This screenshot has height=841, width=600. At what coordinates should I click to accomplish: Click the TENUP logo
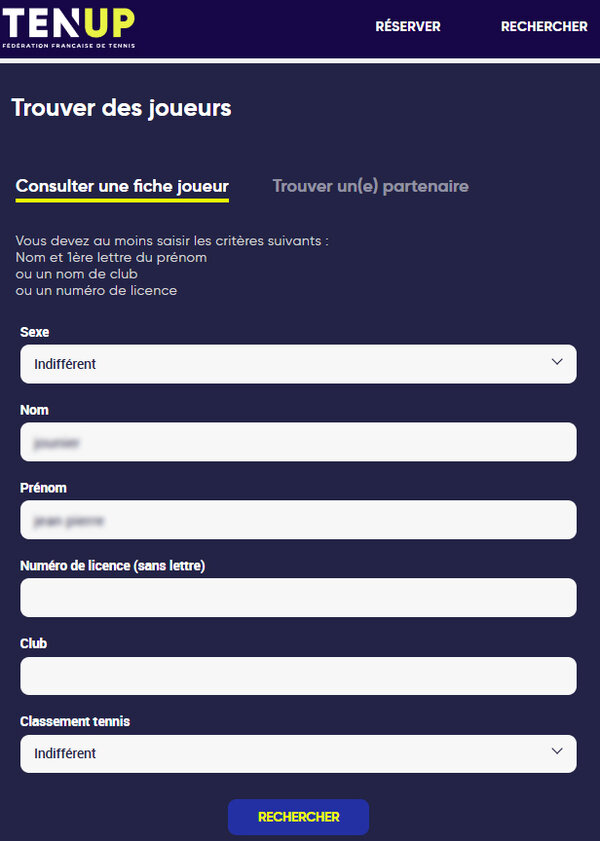tap(68, 26)
